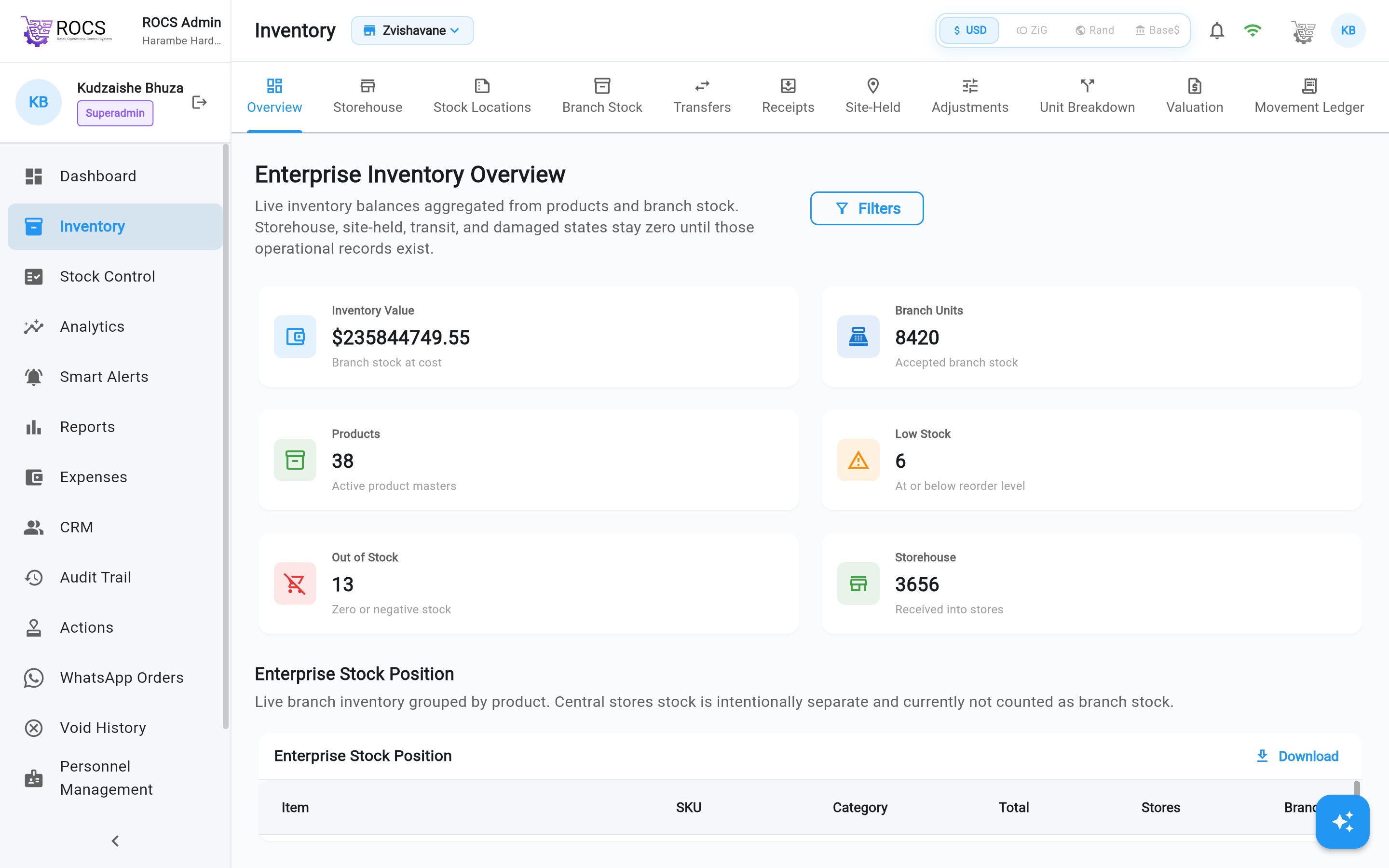Open the Transfers tab
Viewport: 1389px width, 868px height.
(702, 96)
